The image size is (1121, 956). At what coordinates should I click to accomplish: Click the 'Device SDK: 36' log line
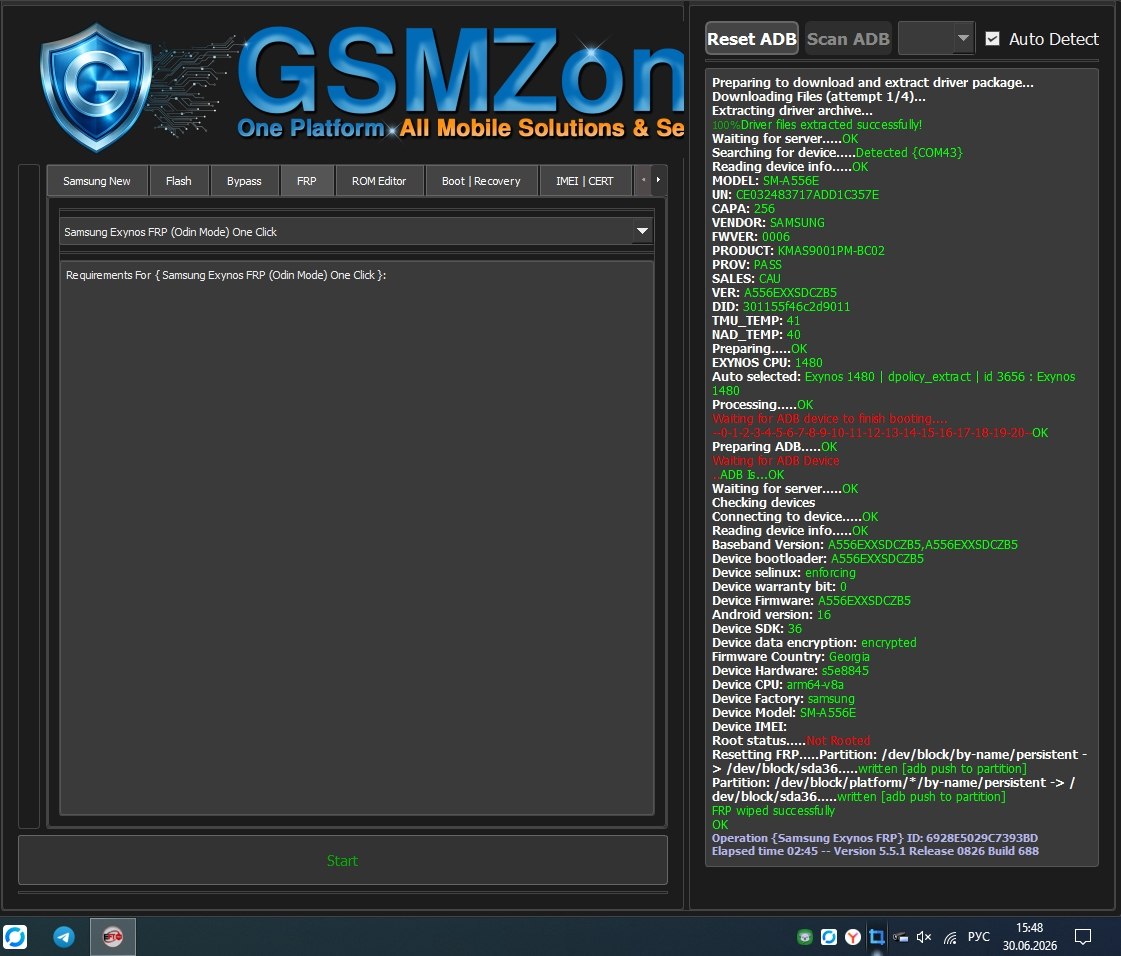pos(756,629)
